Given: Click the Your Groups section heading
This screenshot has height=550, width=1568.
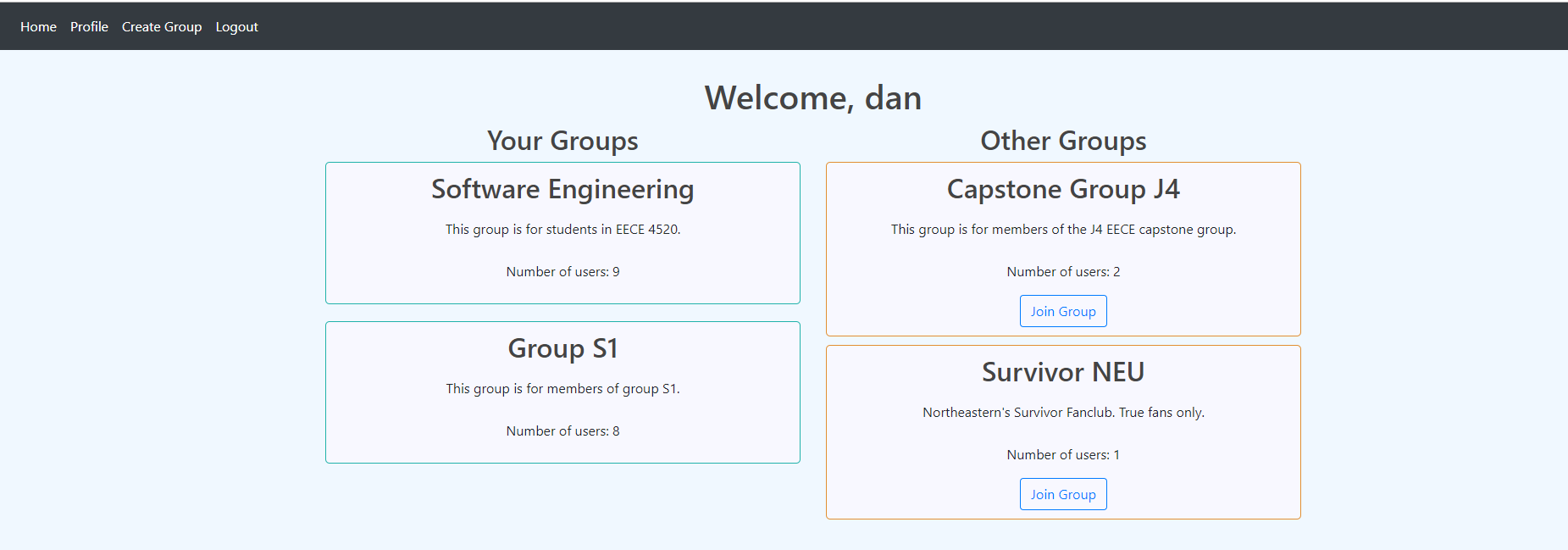Looking at the screenshot, I should point(562,141).
